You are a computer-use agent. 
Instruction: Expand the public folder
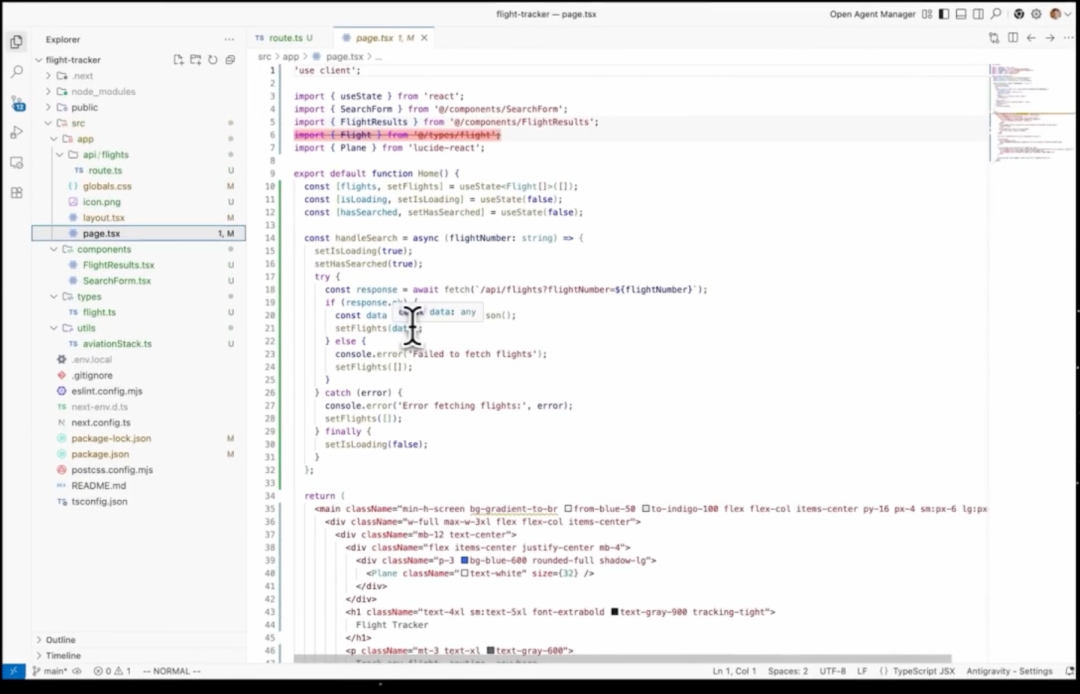[x=48, y=107]
